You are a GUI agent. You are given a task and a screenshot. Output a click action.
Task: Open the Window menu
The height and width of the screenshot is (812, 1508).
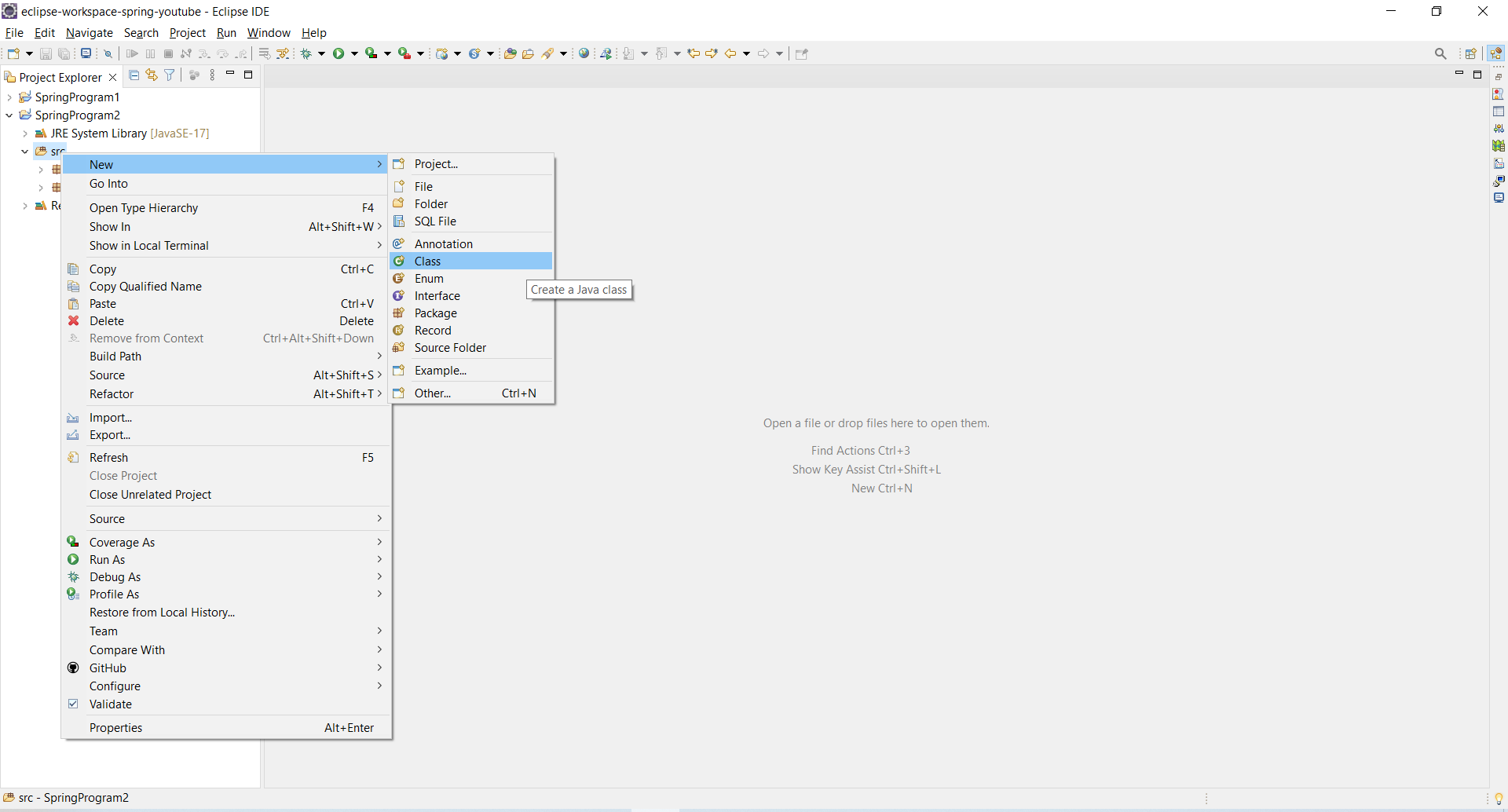tap(269, 33)
